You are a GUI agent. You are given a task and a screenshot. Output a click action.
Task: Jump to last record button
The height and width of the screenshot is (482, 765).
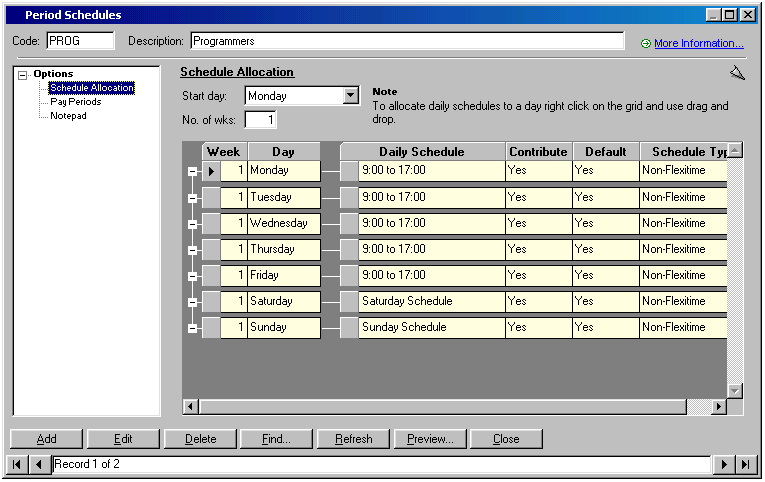tap(745, 464)
